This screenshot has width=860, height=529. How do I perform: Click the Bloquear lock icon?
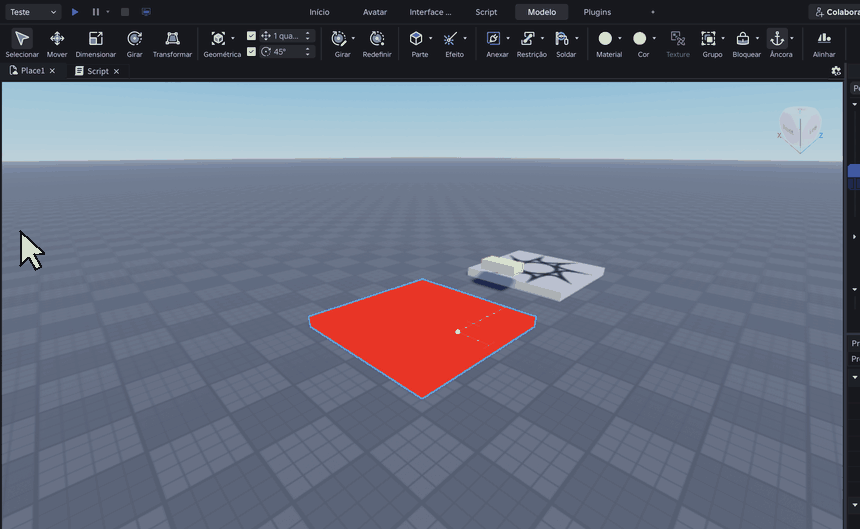click(x=743, y=38)
